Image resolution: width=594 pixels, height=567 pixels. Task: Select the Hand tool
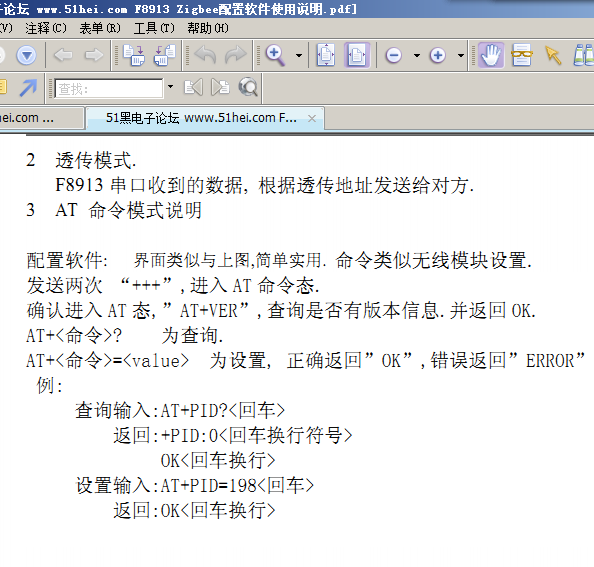(491, 55)
